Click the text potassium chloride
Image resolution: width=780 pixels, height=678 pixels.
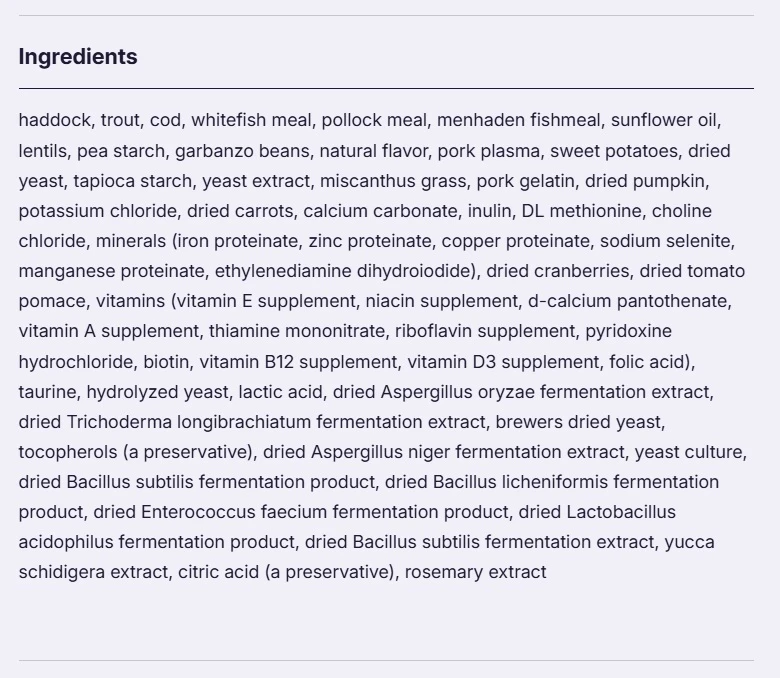(x=98, y=211)
